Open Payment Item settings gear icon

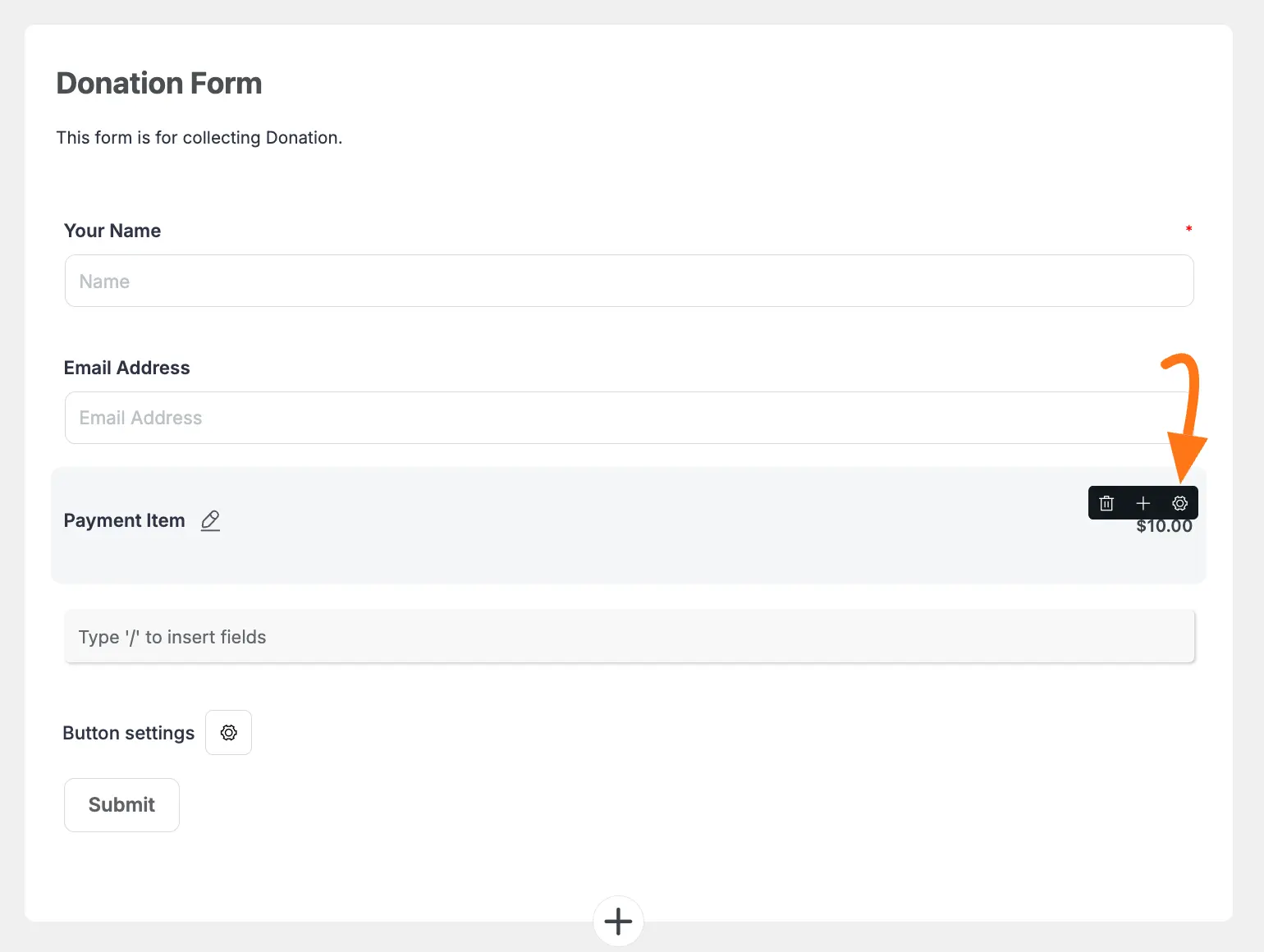click(1179, 503)
